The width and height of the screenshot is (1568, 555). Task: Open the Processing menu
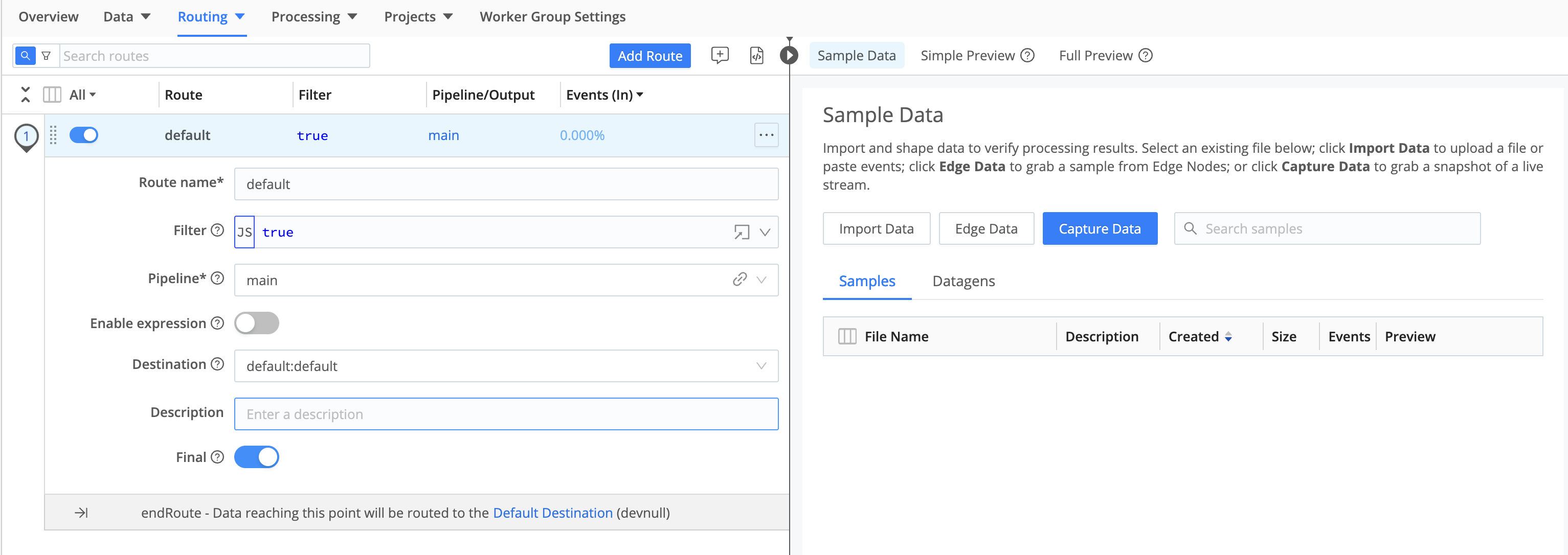click(314, 16)
